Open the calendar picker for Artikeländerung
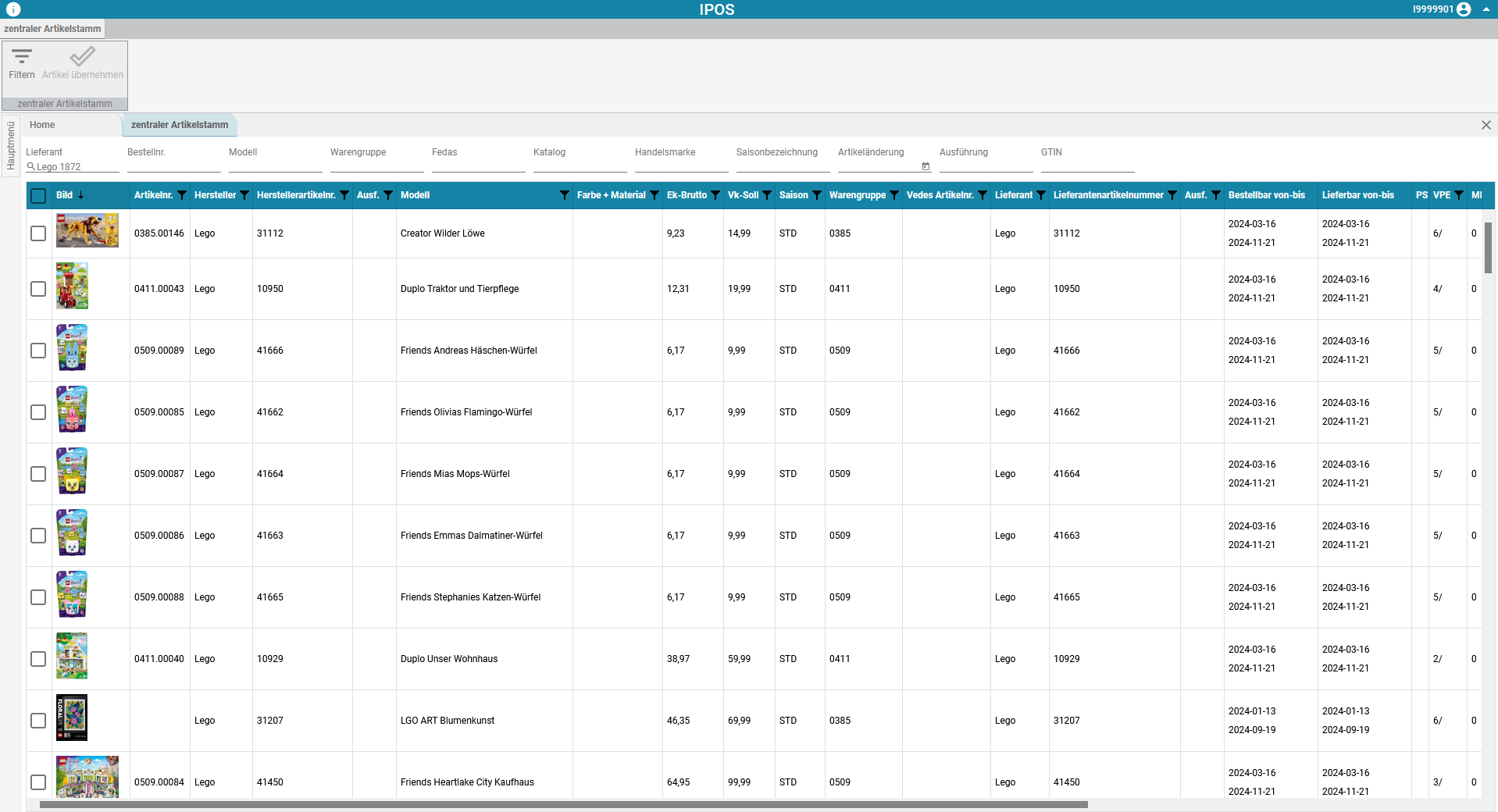Viewport: 1498px width, 812px height. pos(925,166)
